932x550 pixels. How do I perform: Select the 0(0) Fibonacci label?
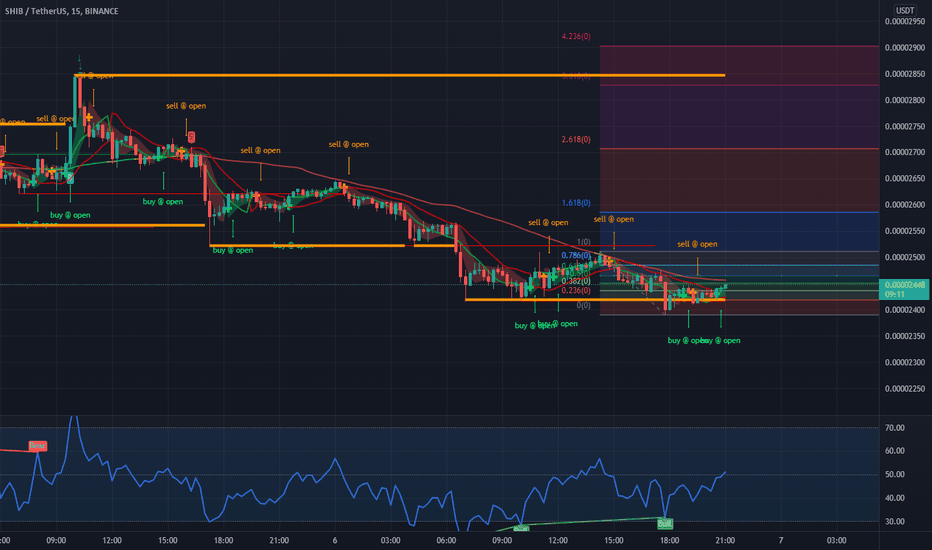click(x=583, y=305)
